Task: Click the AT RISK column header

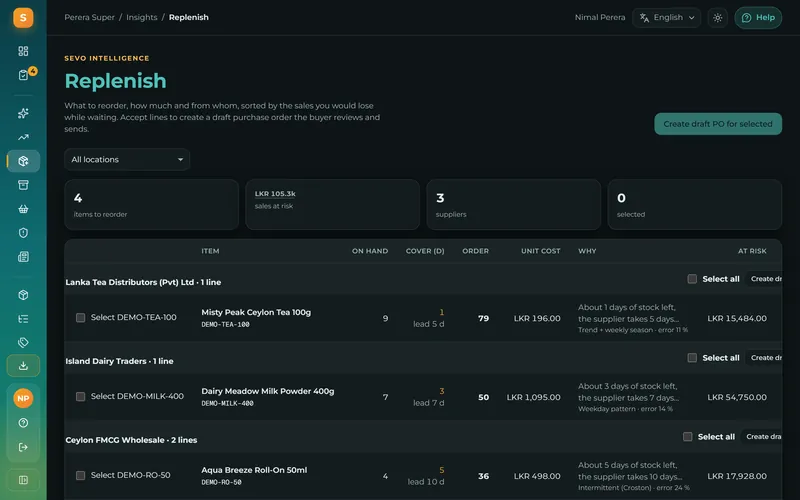Action: click(x=752, y=251)
